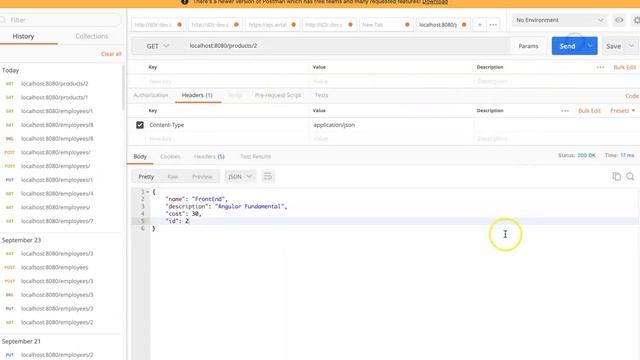Click the Download link in the banner
This screenshot has width=640, height=360.
coord(435,2)
